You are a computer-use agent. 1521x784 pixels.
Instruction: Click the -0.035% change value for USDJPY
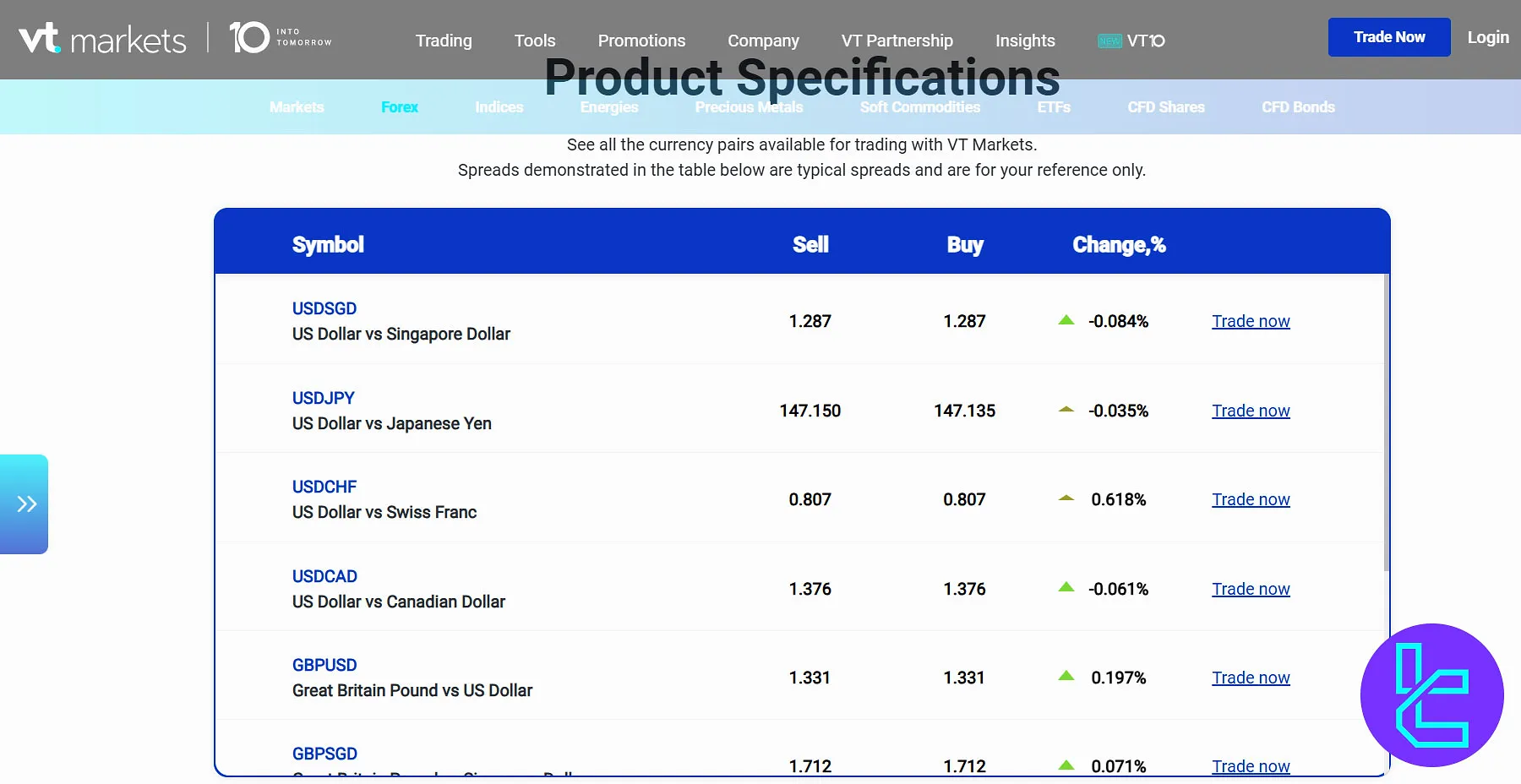tap(1119, 411)
